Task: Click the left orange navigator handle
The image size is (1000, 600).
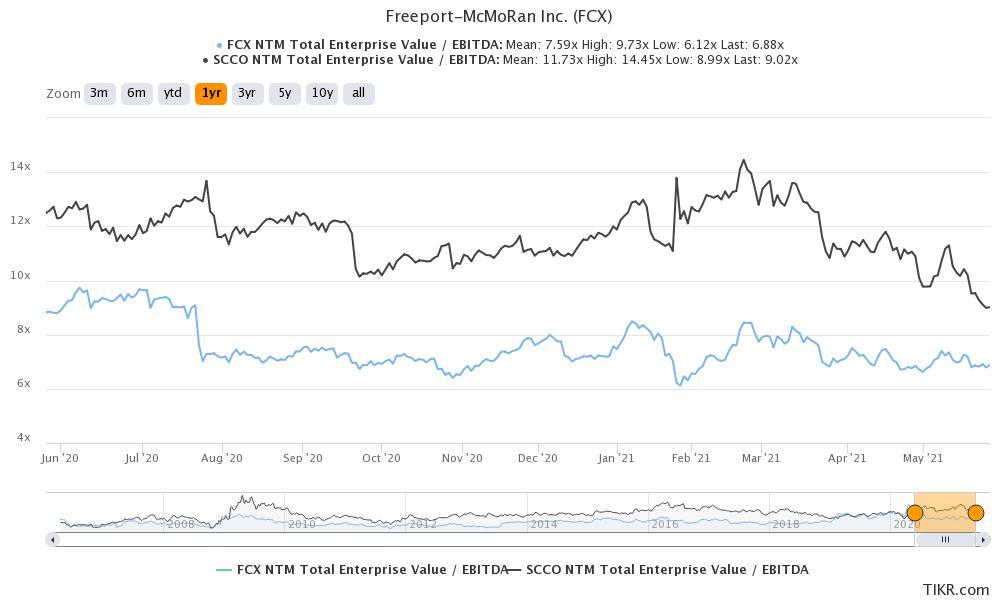Action: coord(914,513)
